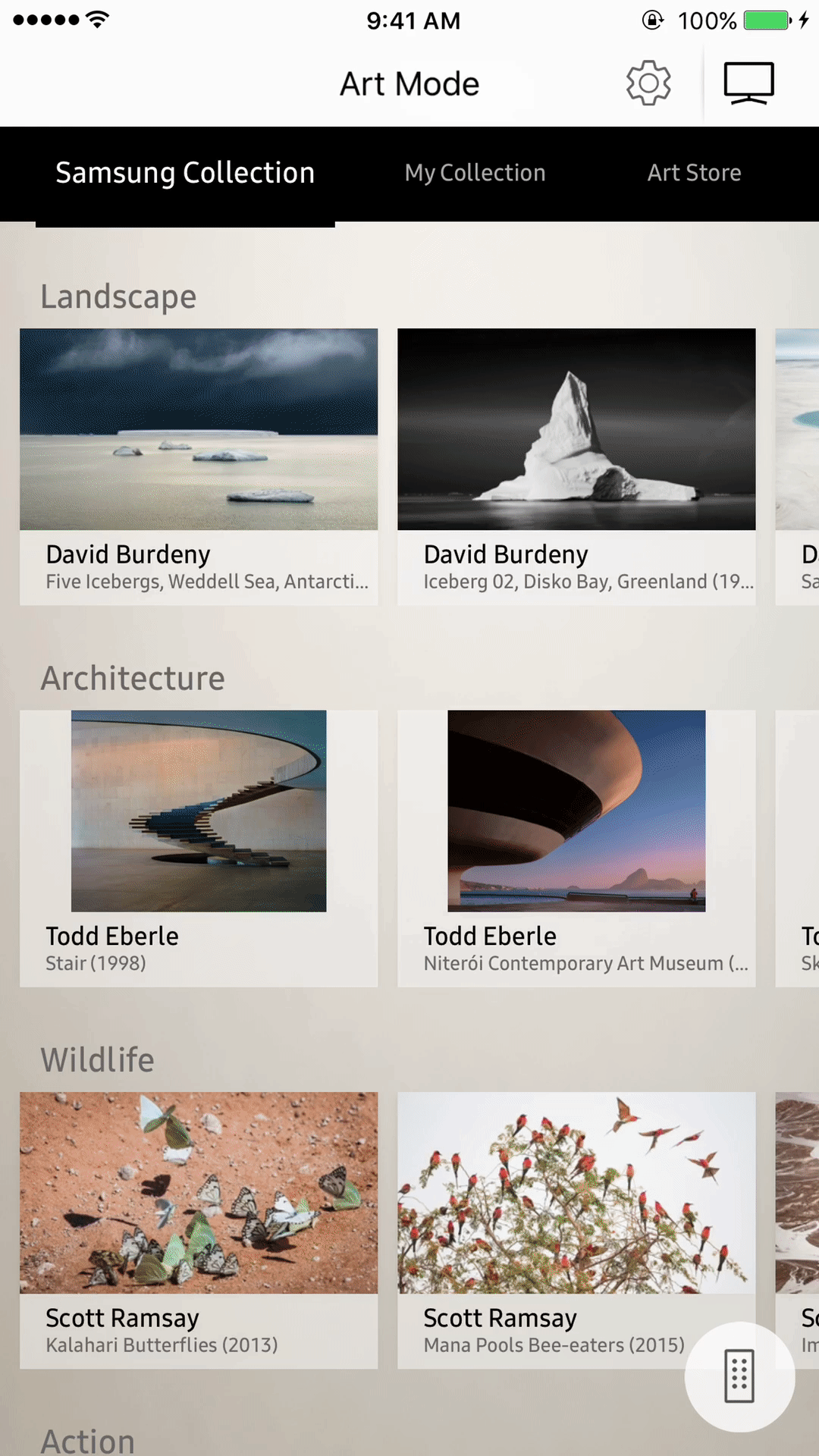This screenshot has height=1456, width=819.
Task: Select Mana Pools Bee-eaters (2015) photo
Action: (576, 1193)
